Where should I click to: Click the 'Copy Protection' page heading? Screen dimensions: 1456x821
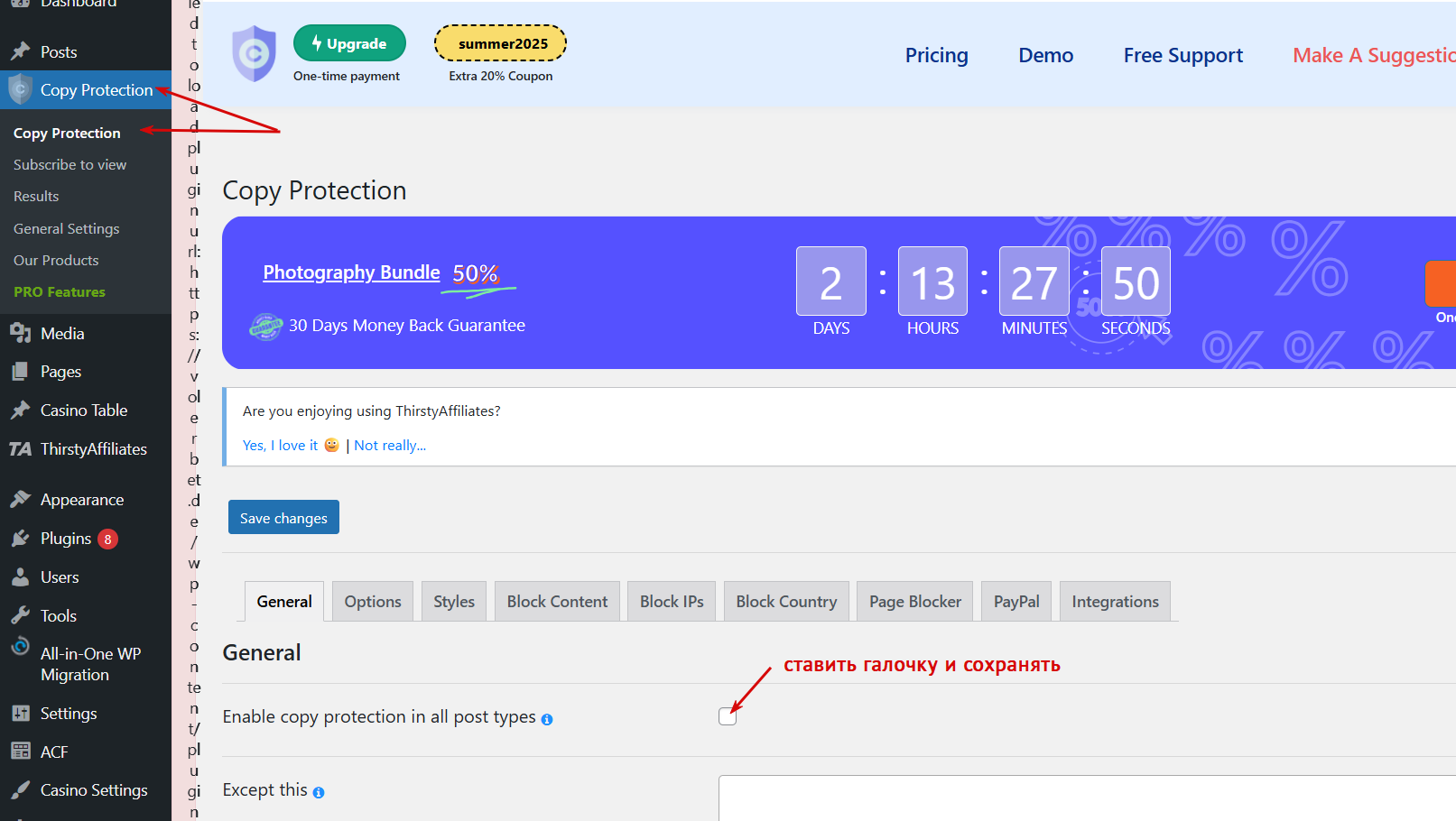(314, 190)
